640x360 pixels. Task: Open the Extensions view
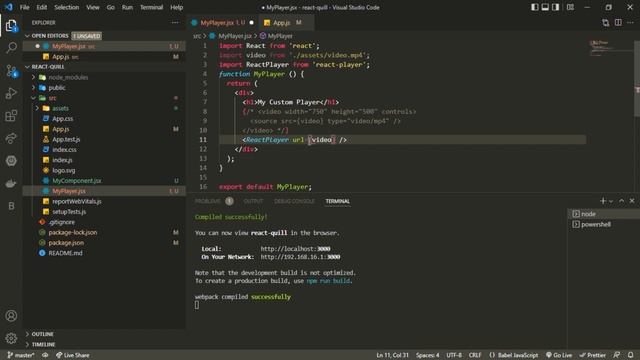[x=11, y=116]
